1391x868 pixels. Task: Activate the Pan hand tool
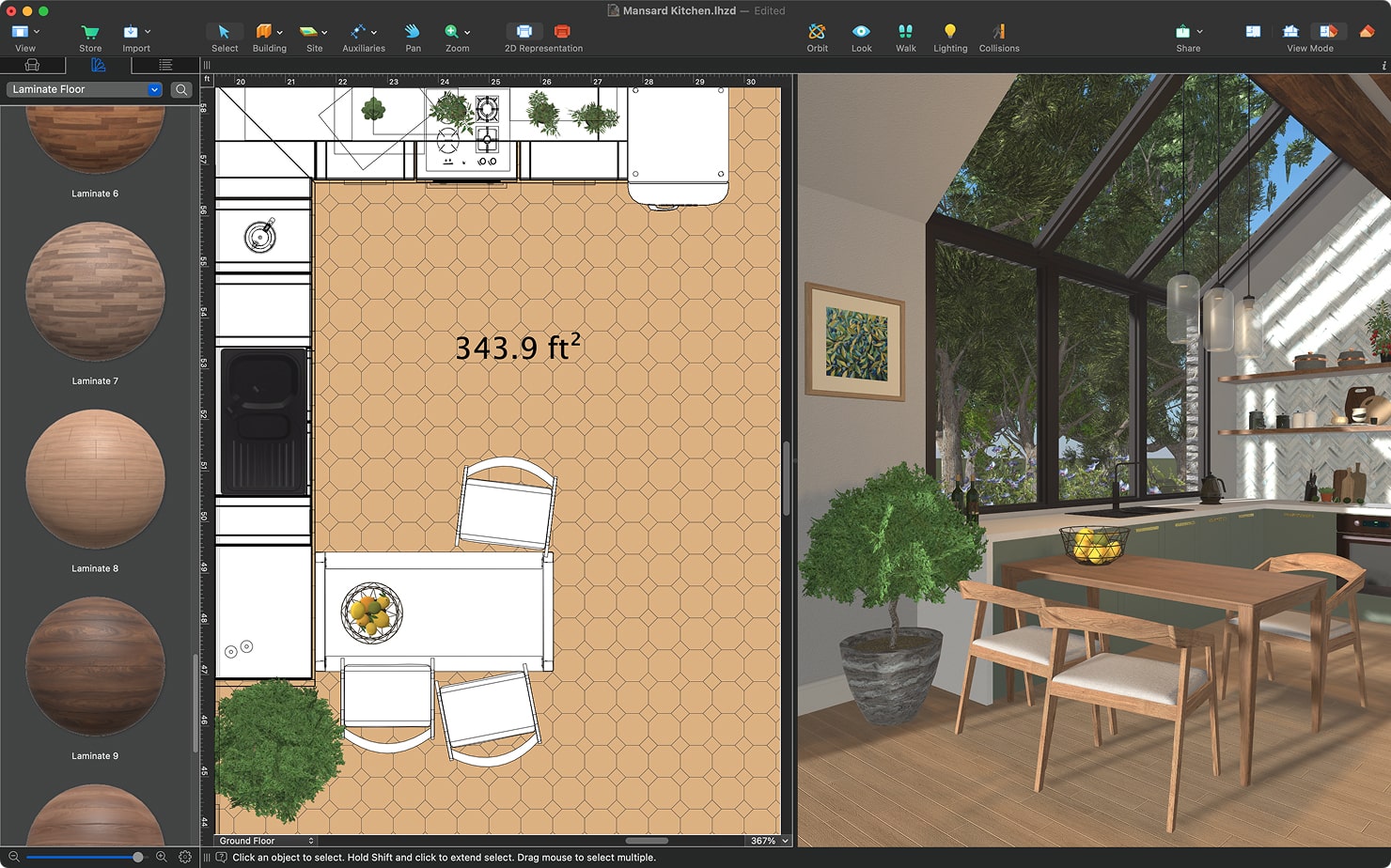413,32
